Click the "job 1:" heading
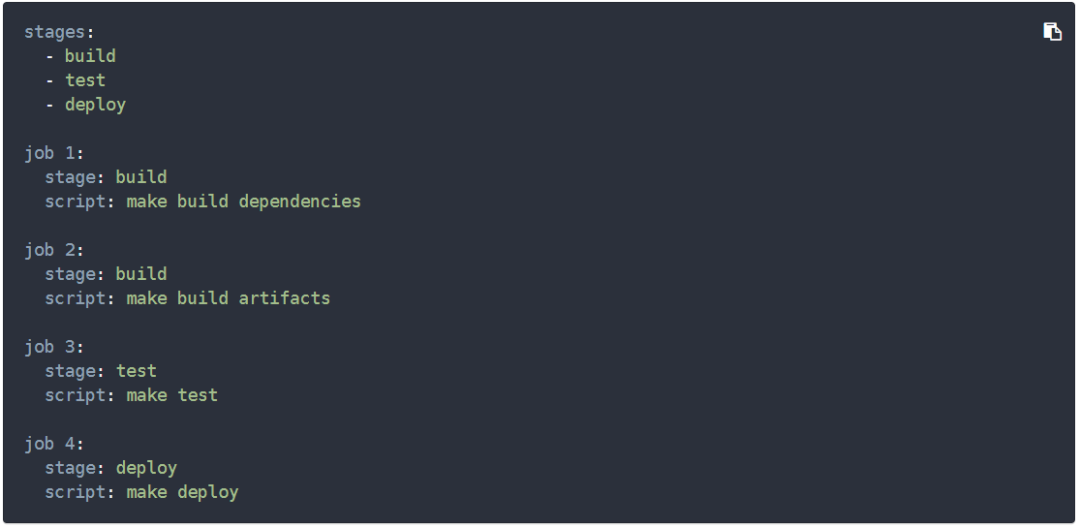This screenshot has height=528, width=1080. pos(54,153)
